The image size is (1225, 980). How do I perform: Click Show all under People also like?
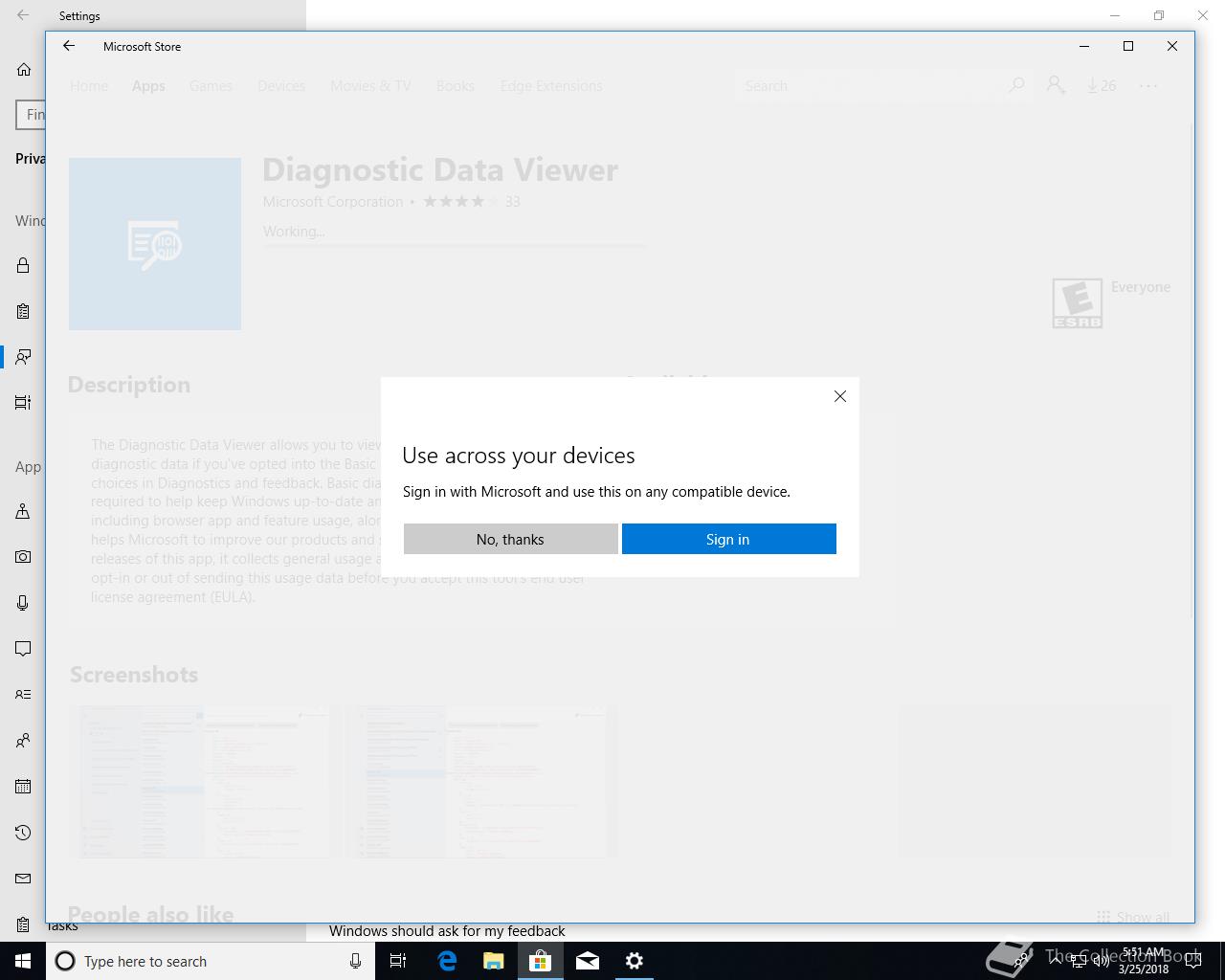(x=1133, y=917)
